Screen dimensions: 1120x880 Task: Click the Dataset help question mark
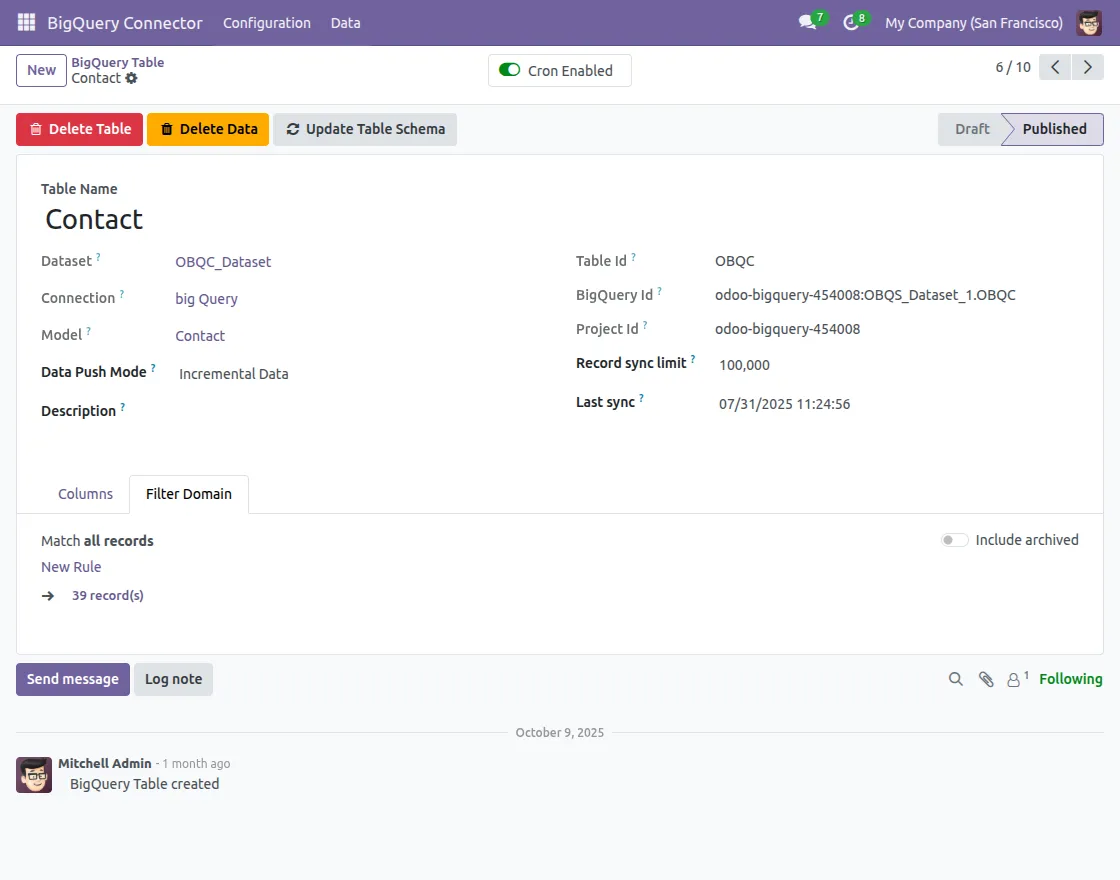98,256
